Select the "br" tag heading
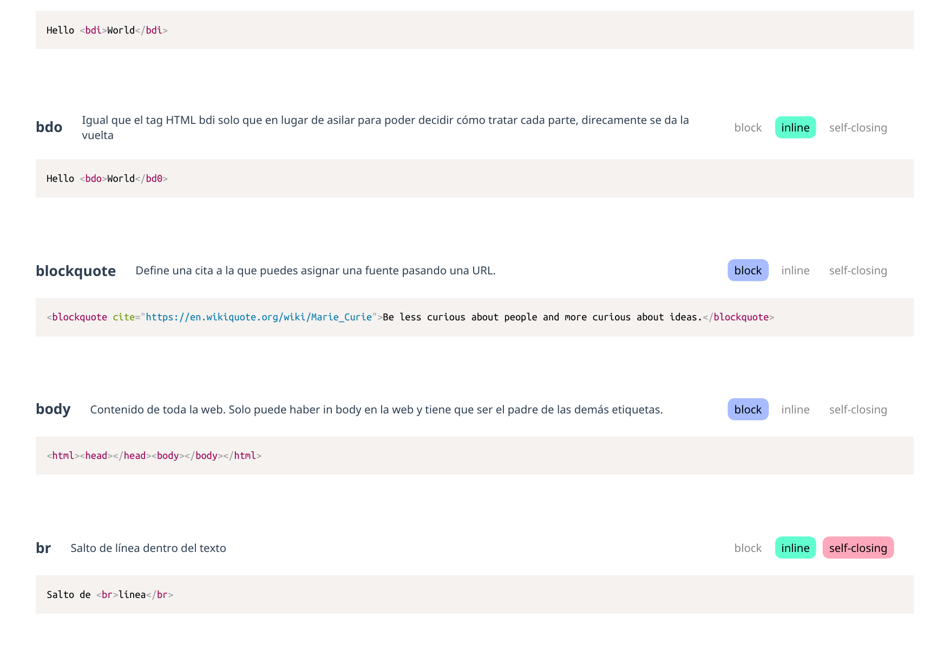 click(42, 547)
